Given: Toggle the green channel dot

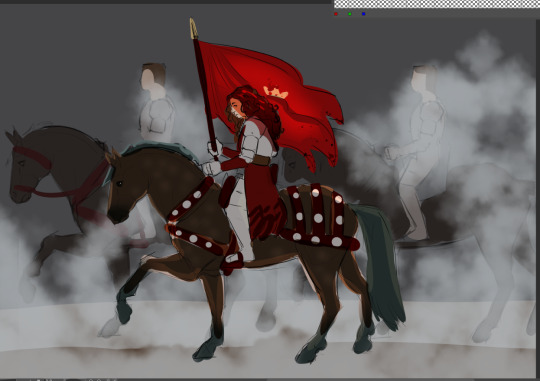Looking at the screenshot, I should tap(350, 14).
